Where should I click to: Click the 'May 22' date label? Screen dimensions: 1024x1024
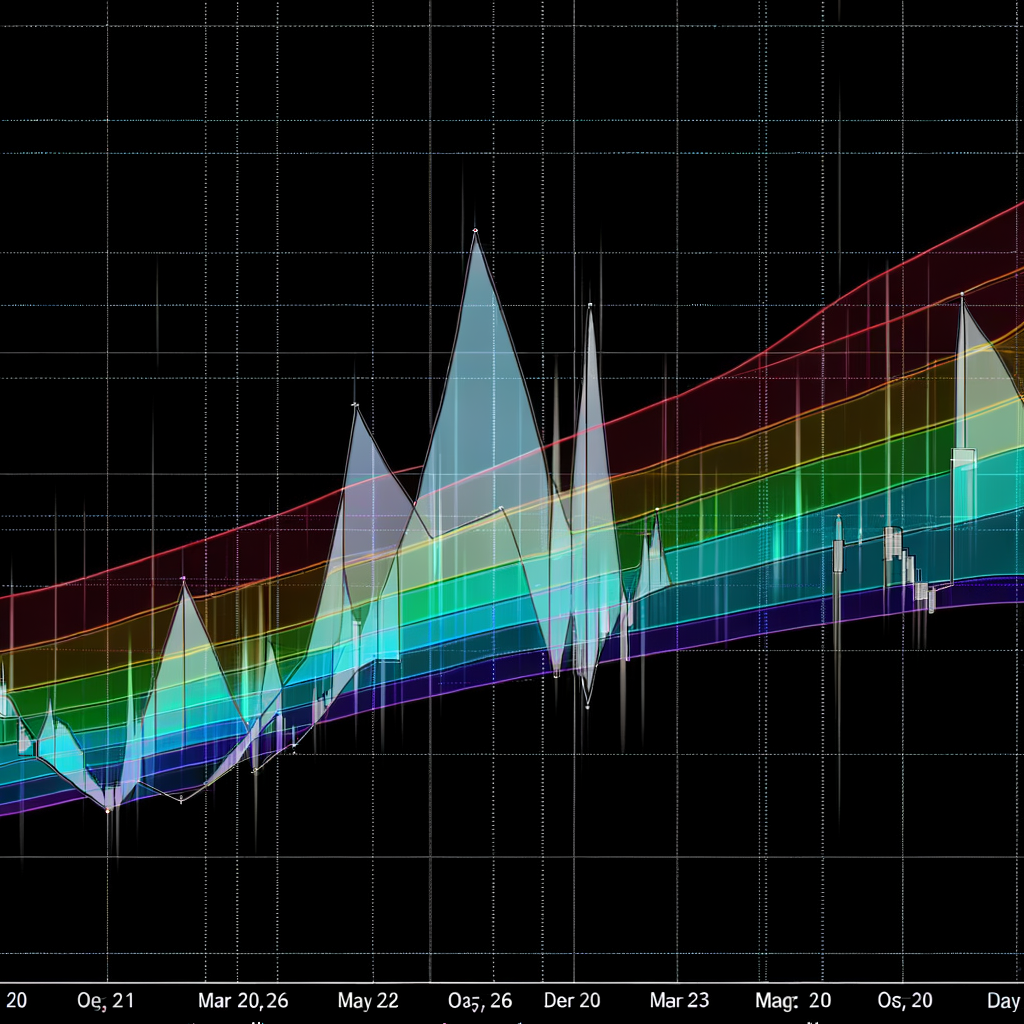point(368,1000)
